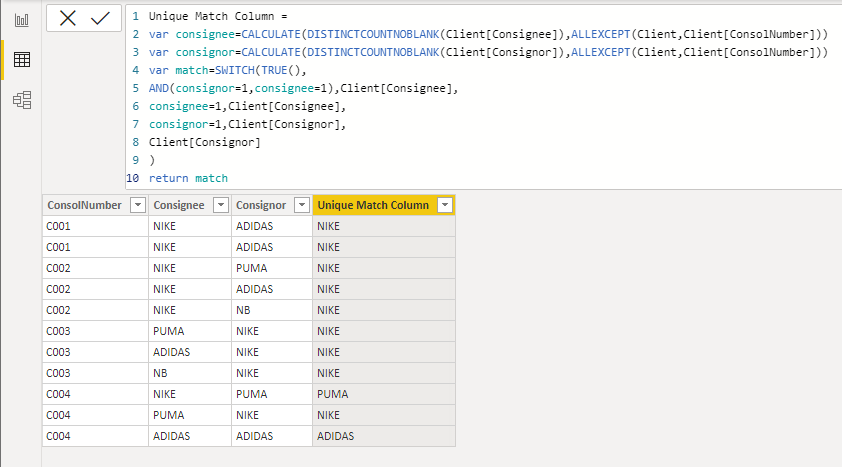Select the ADIDAS Consignee cell in the C003 row
The height and width of the screenshot is (467, 842).
pos(190,352)
